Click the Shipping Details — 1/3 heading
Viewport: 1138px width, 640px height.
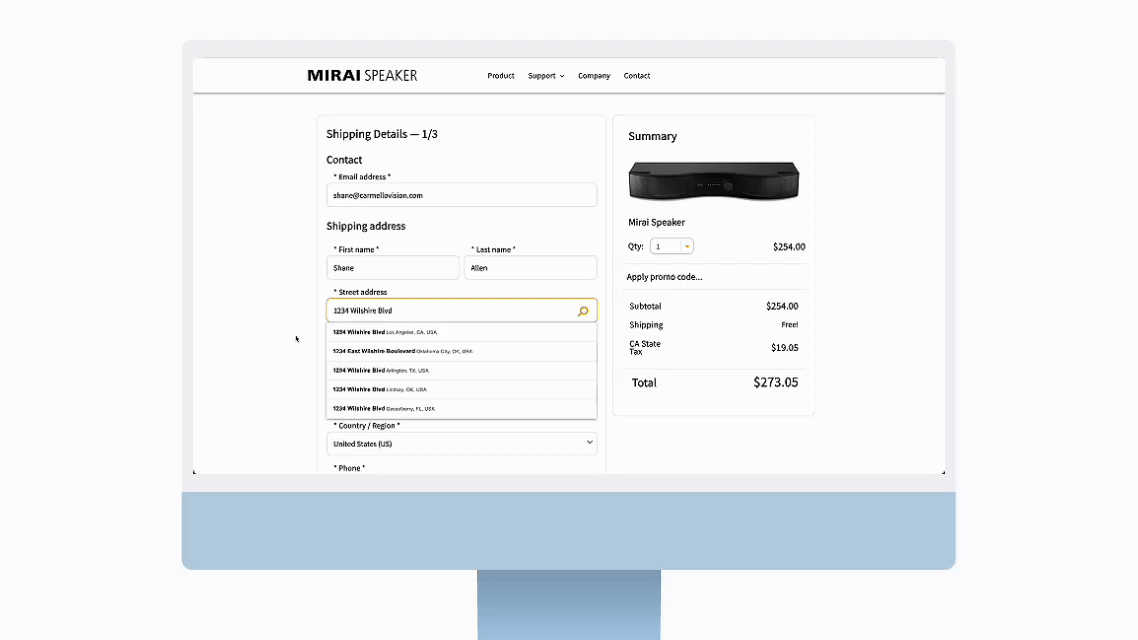point(382,134)
